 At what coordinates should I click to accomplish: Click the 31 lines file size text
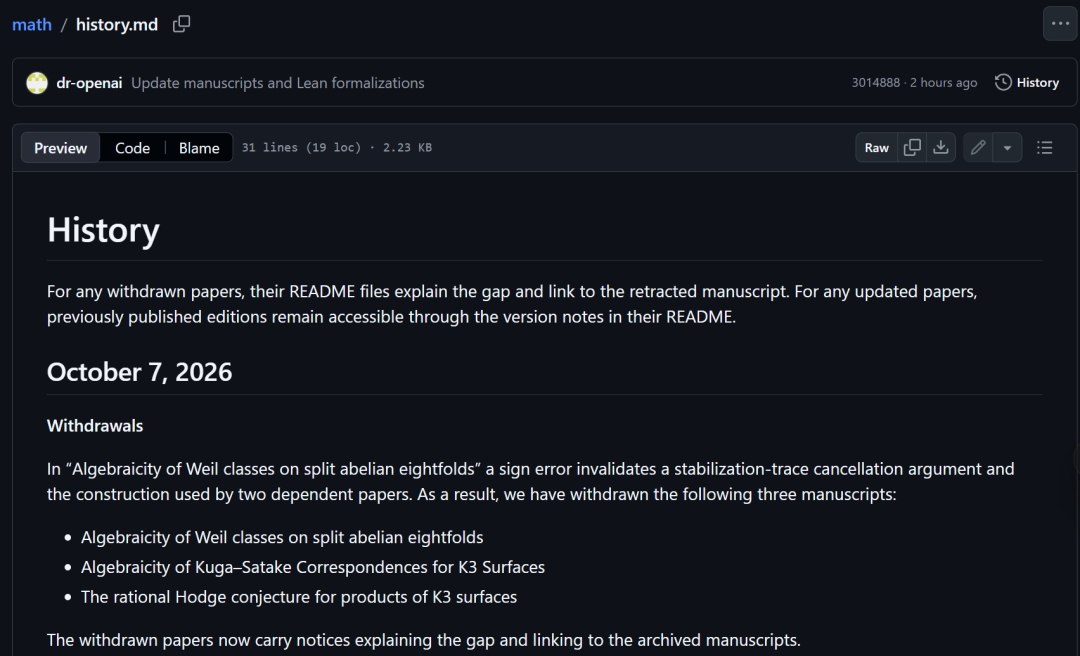pyautogui.click(x=337, y=147)
